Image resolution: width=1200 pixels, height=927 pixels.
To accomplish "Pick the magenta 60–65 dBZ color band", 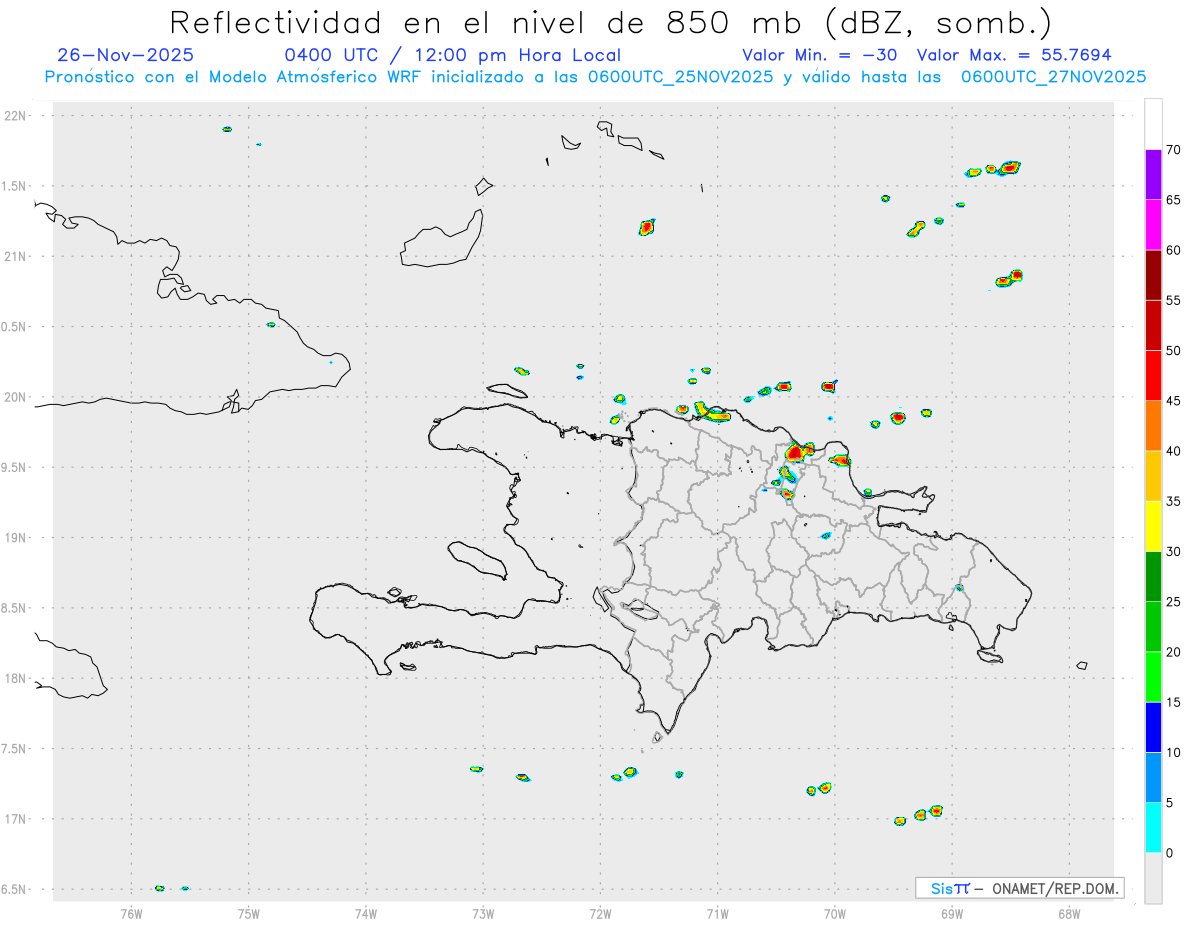I will 1153,225.
